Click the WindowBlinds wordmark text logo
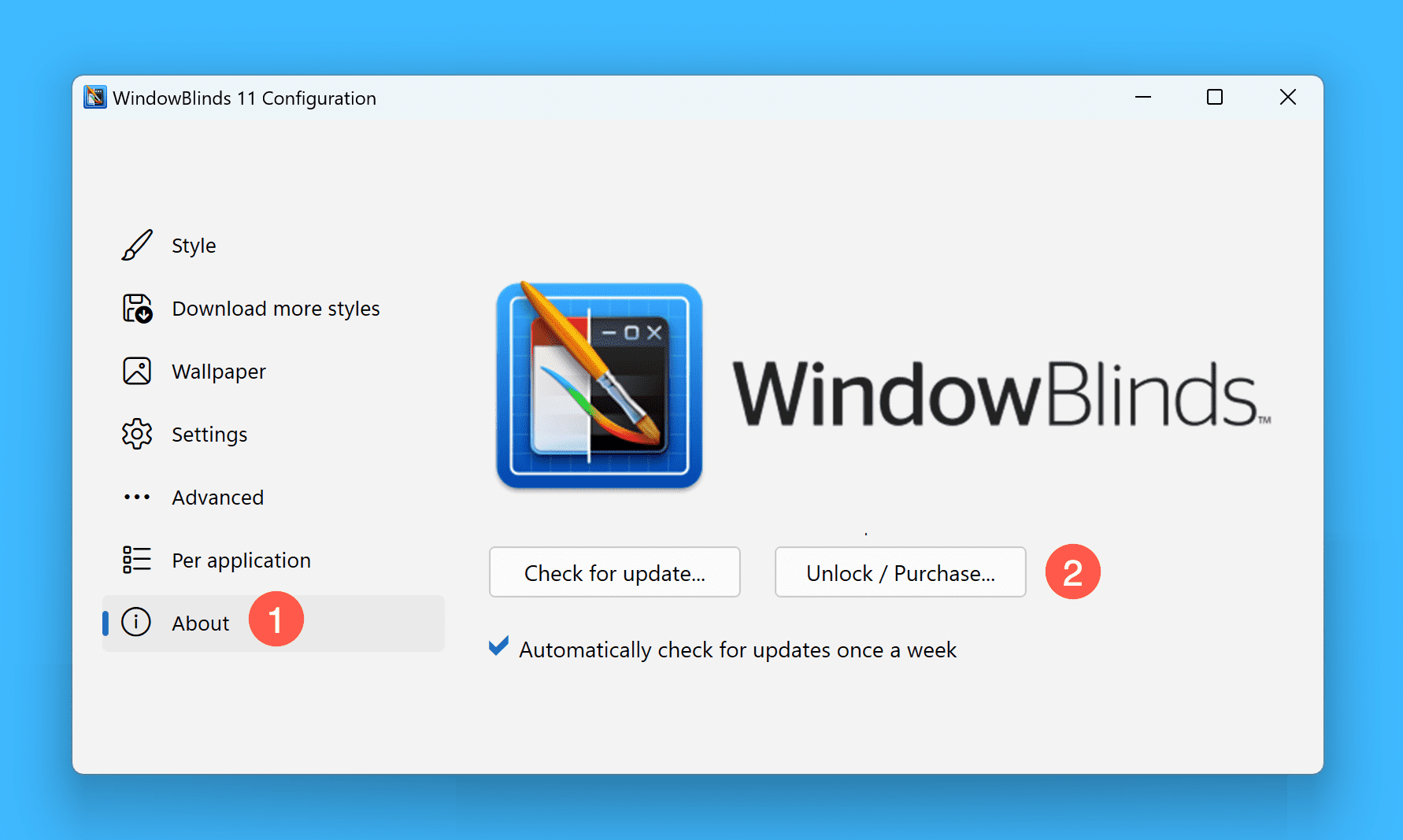Screen dimensions: 1403x840 pos(1001,394)
